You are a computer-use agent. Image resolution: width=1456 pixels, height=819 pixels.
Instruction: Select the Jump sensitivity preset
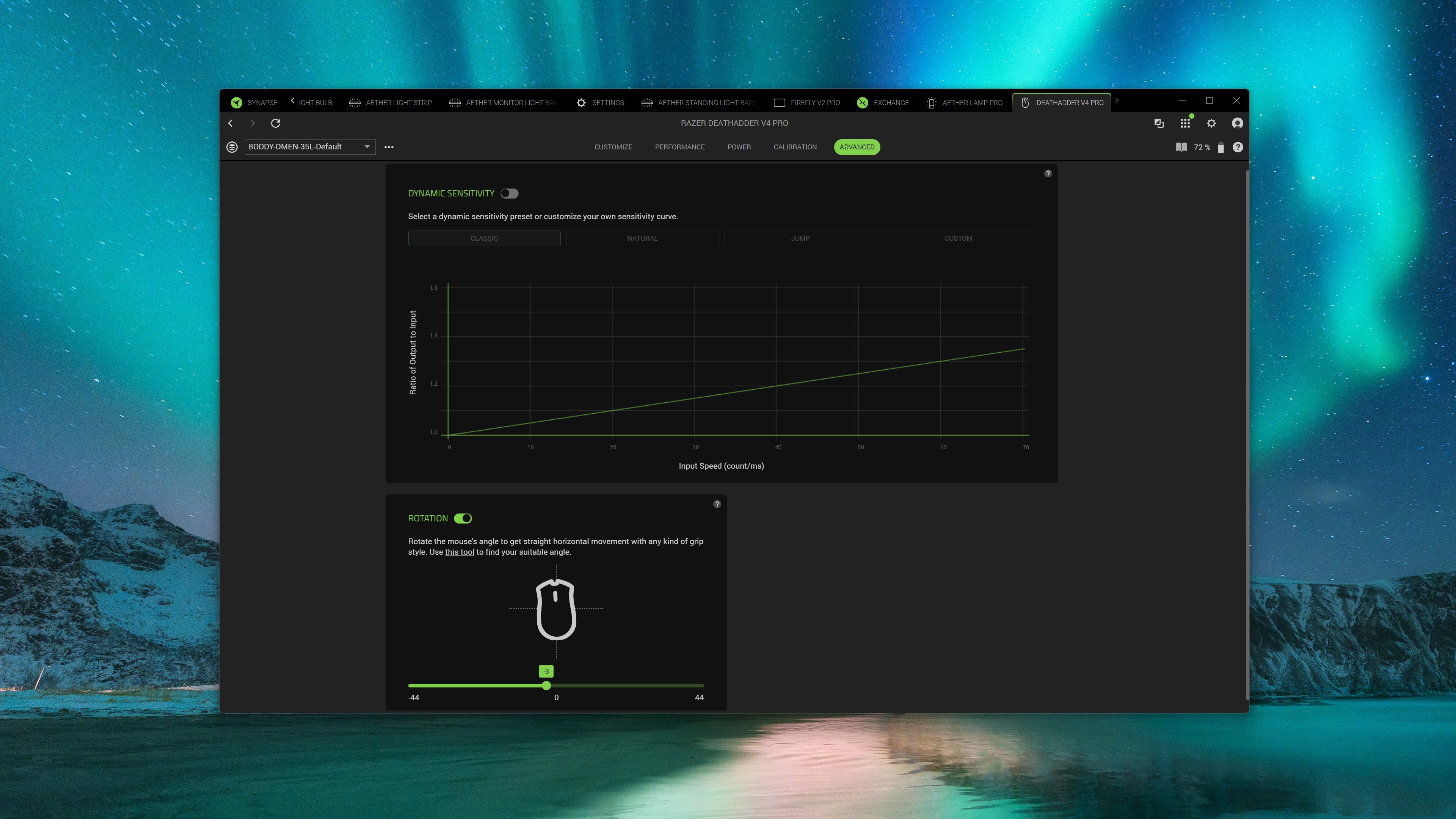(800, 238)
